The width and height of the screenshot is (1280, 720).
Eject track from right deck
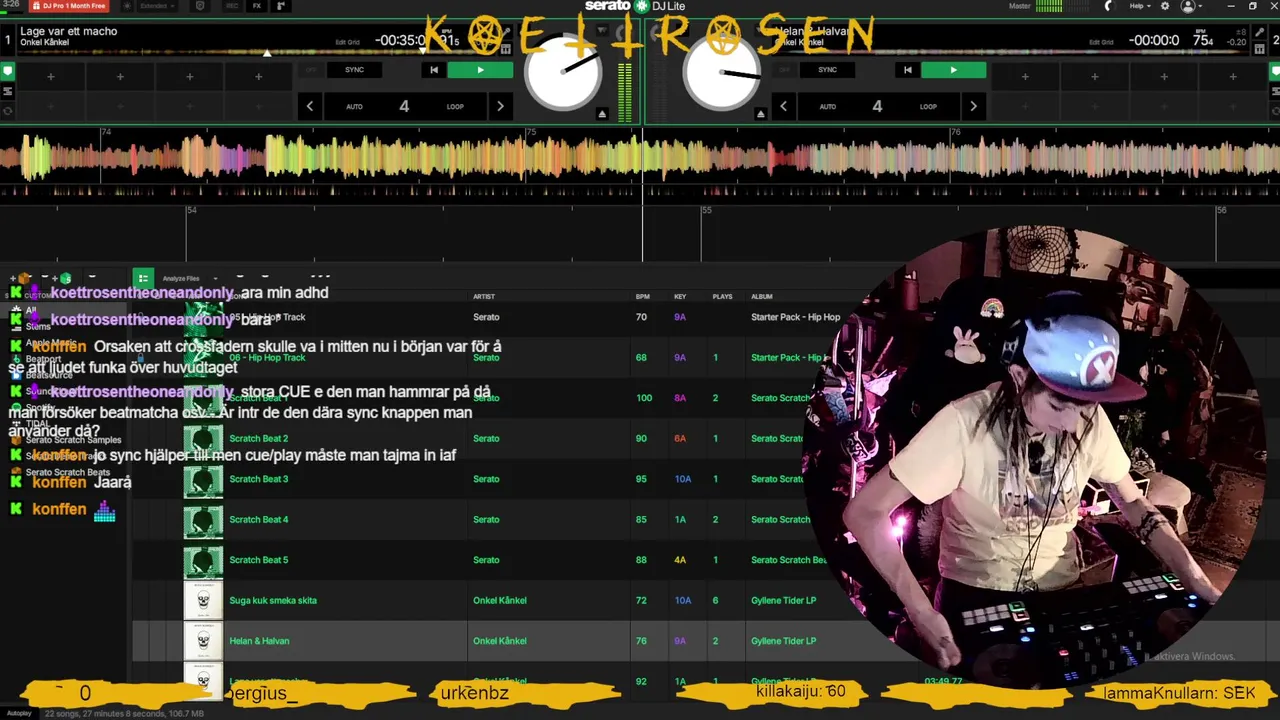(x=760, y=114)
